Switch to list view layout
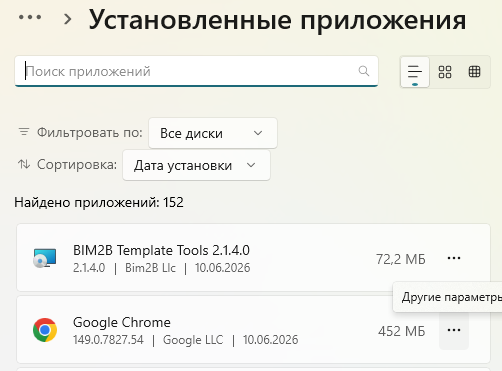This screenshot has width=502, height=371. point(415,72)
